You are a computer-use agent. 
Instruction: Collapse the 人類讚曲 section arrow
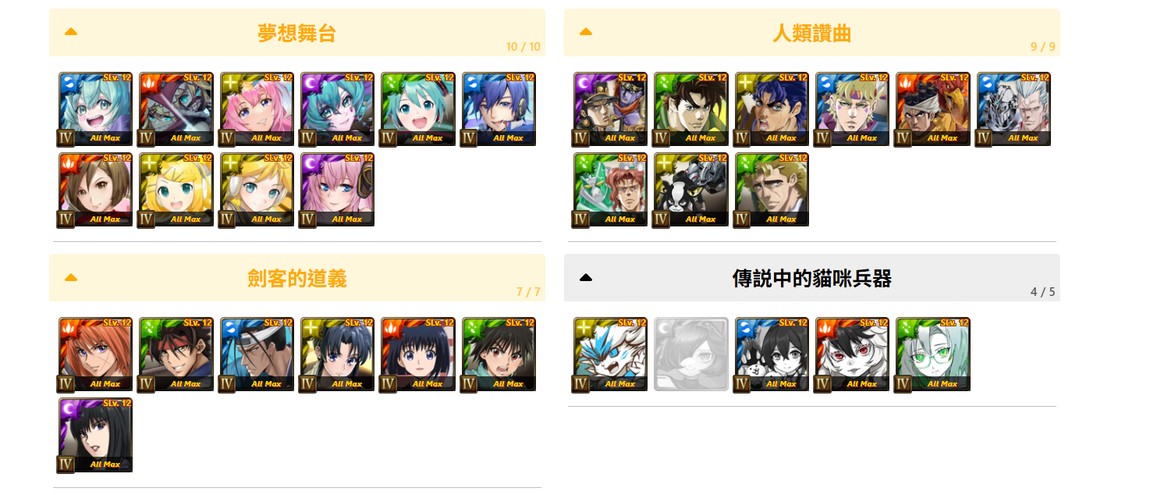coord(586,32)
